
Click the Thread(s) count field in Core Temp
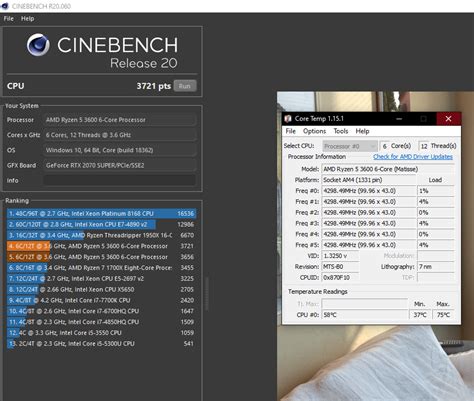[x=424, y=146]
